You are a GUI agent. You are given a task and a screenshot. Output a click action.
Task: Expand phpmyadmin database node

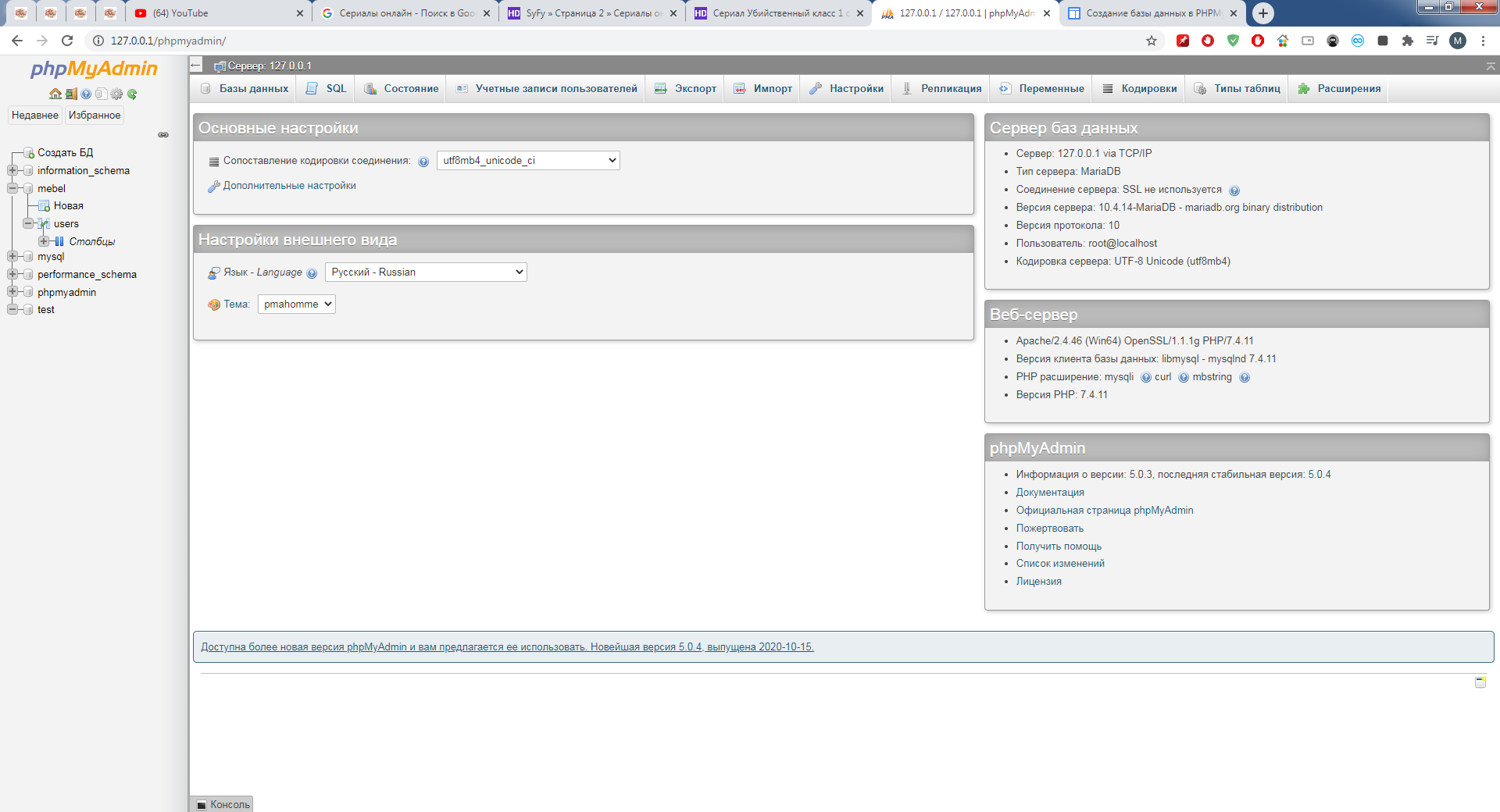[12, 292]
